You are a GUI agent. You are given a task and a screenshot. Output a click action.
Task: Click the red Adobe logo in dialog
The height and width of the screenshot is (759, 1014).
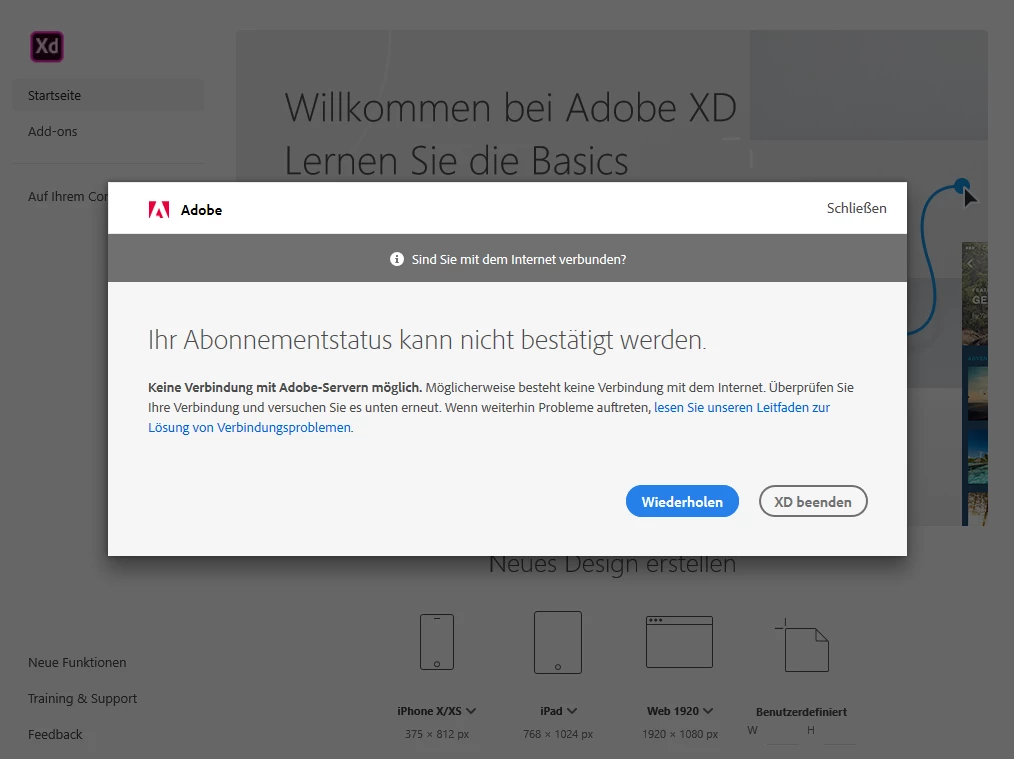click(158, 209)
